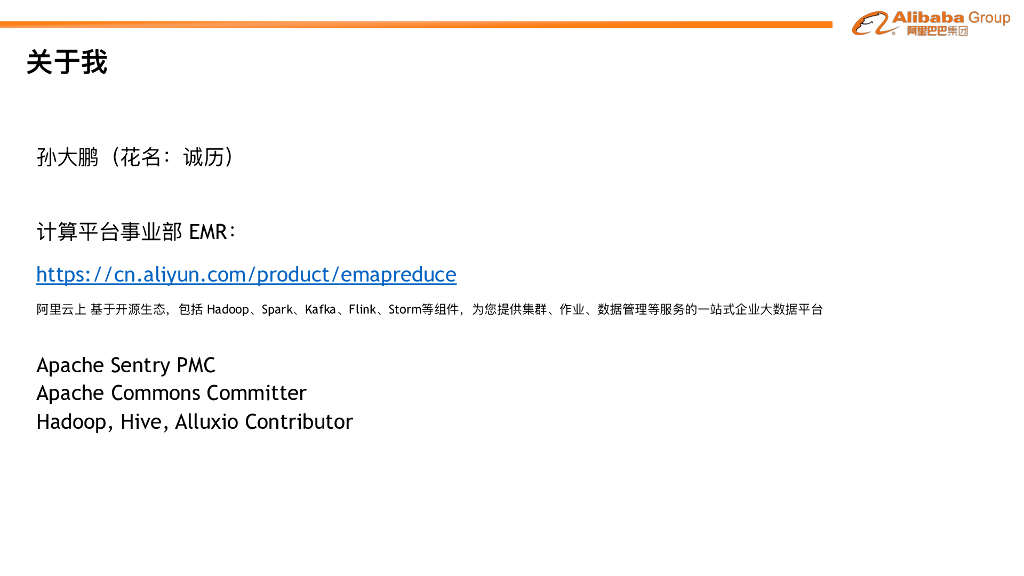Click the 计算平台事业部 department text

[110, 233]
